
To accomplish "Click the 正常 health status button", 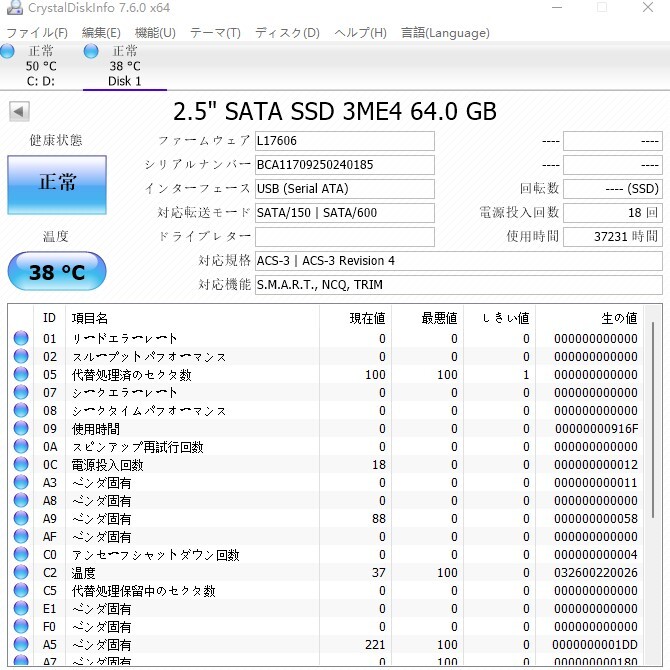I will coord(57,185).
